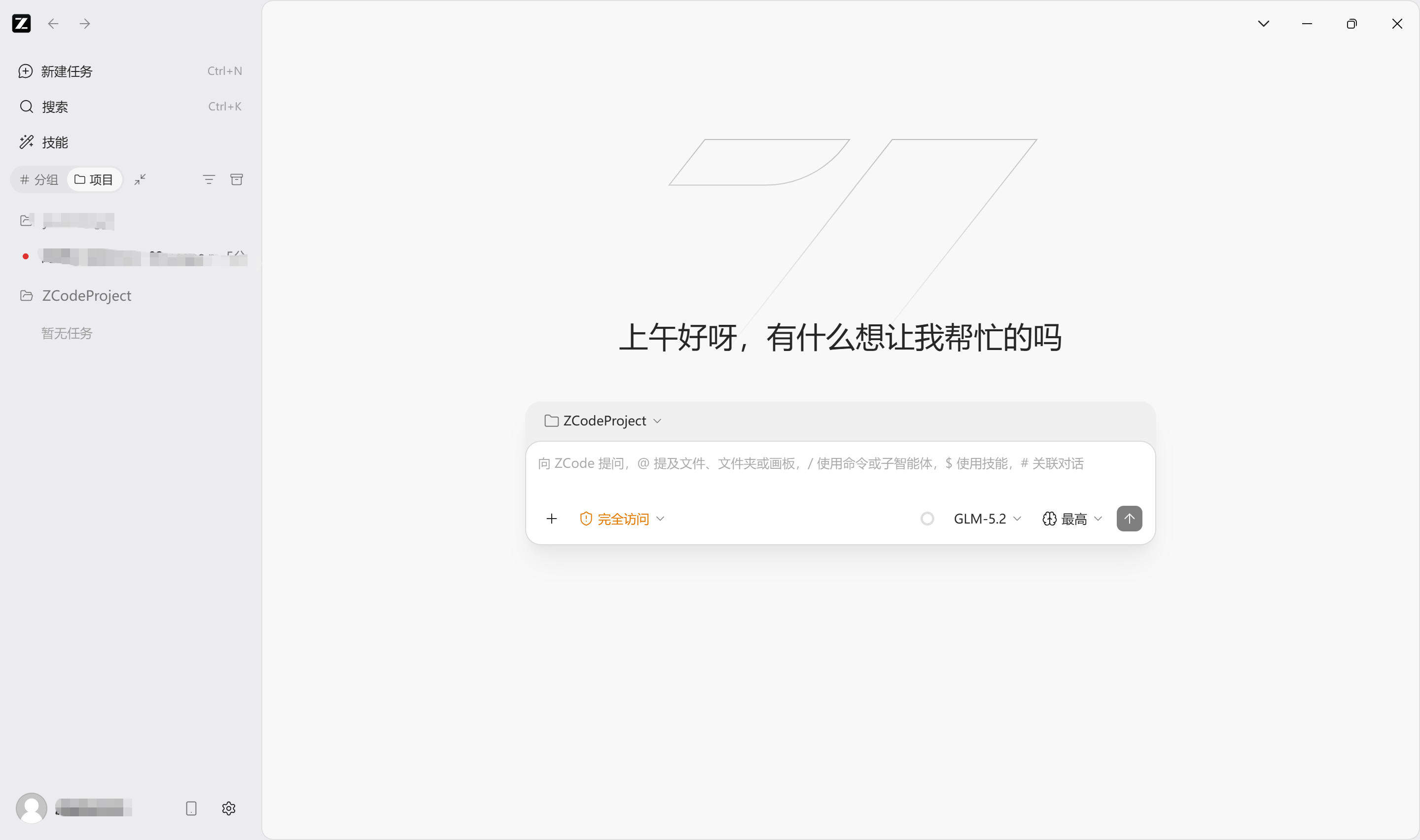Click the greeting 上午好呀 heading
This screenshot has width=1420, height=840.
840,337
